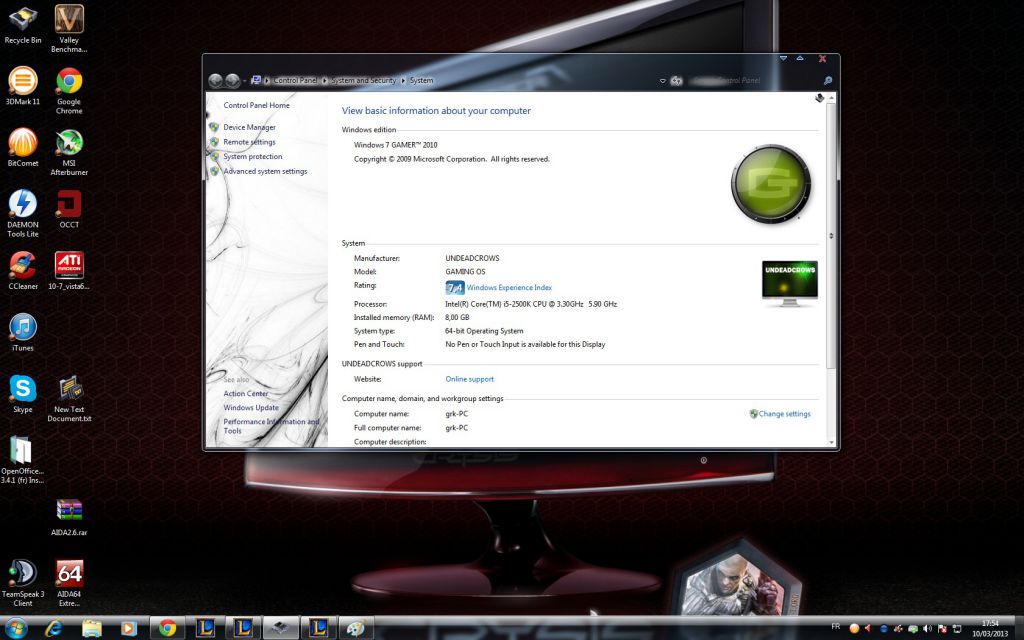Select the BitComet desktop icon
Viewport: 1024px width, 640px height.
(23, 148)
